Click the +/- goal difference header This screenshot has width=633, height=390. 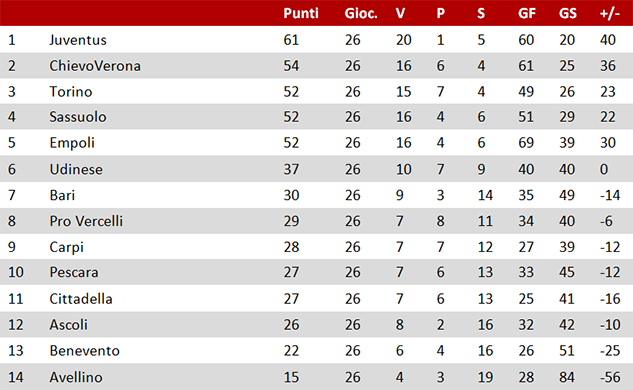(610, 13)
